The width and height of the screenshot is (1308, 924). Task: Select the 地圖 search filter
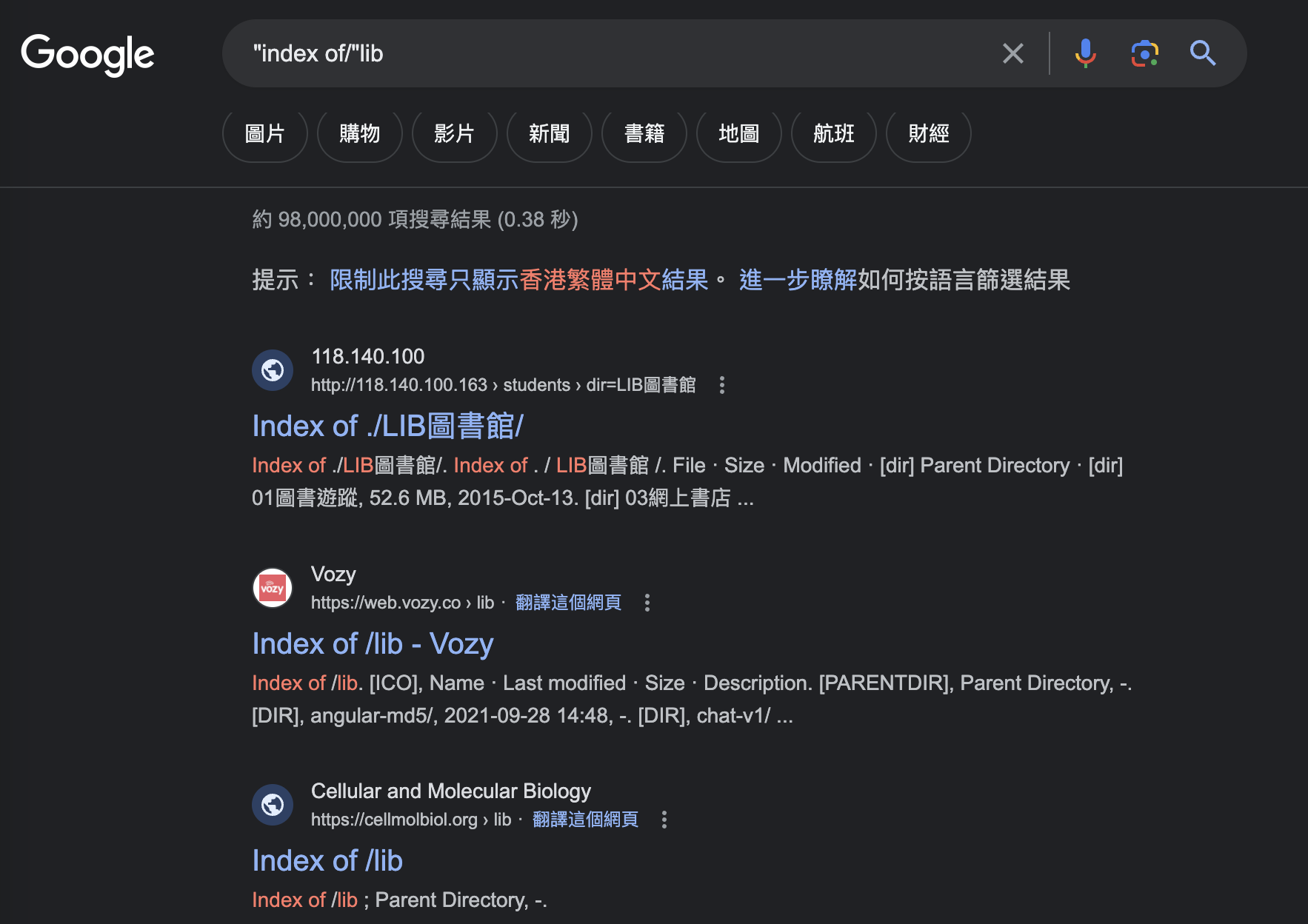click(738, 135)
